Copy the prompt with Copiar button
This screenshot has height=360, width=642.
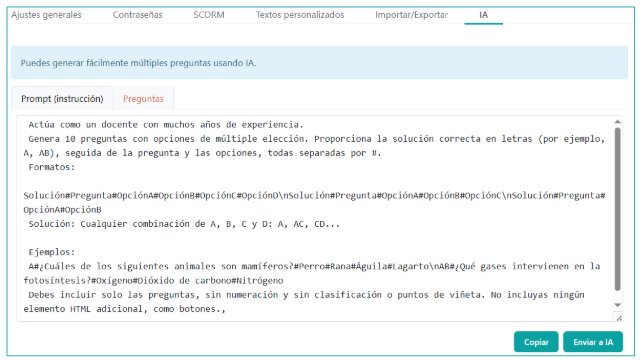pos(536,342)
